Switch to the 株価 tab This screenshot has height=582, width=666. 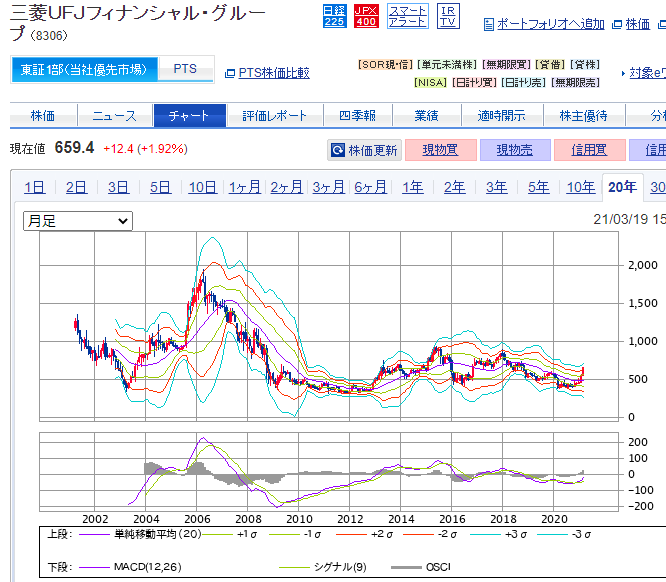[43, 116]
